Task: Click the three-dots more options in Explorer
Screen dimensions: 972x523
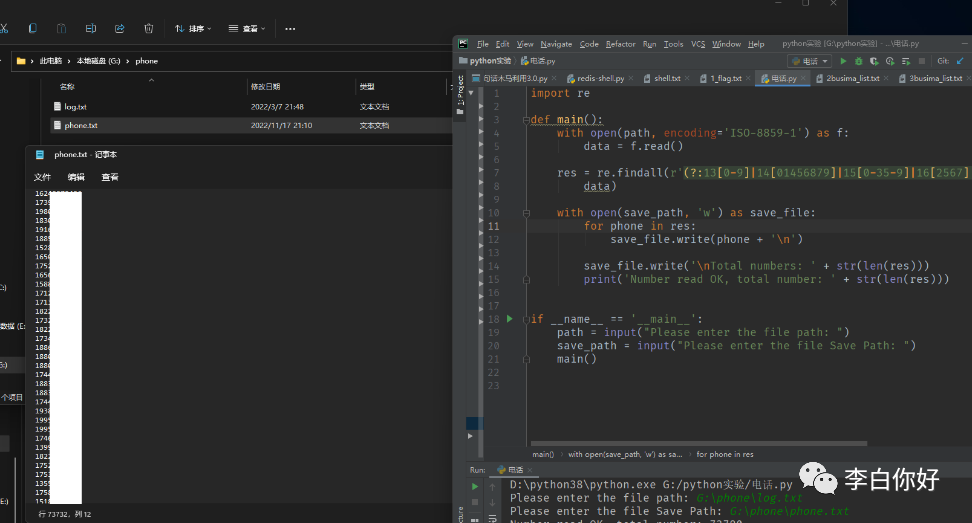Action: 290,29
